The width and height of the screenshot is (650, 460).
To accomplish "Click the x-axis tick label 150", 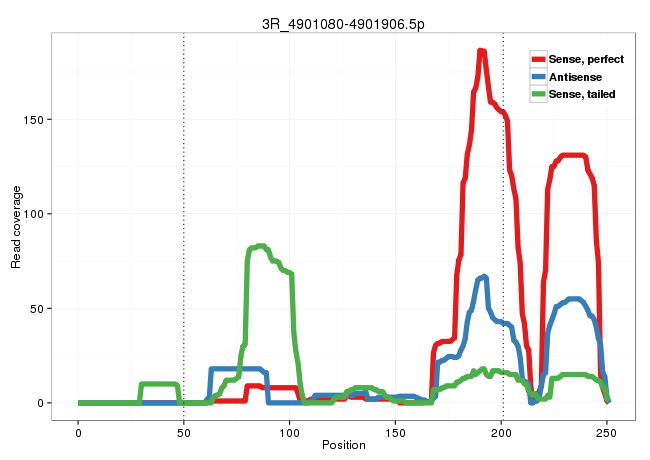I will pos(396,429).
